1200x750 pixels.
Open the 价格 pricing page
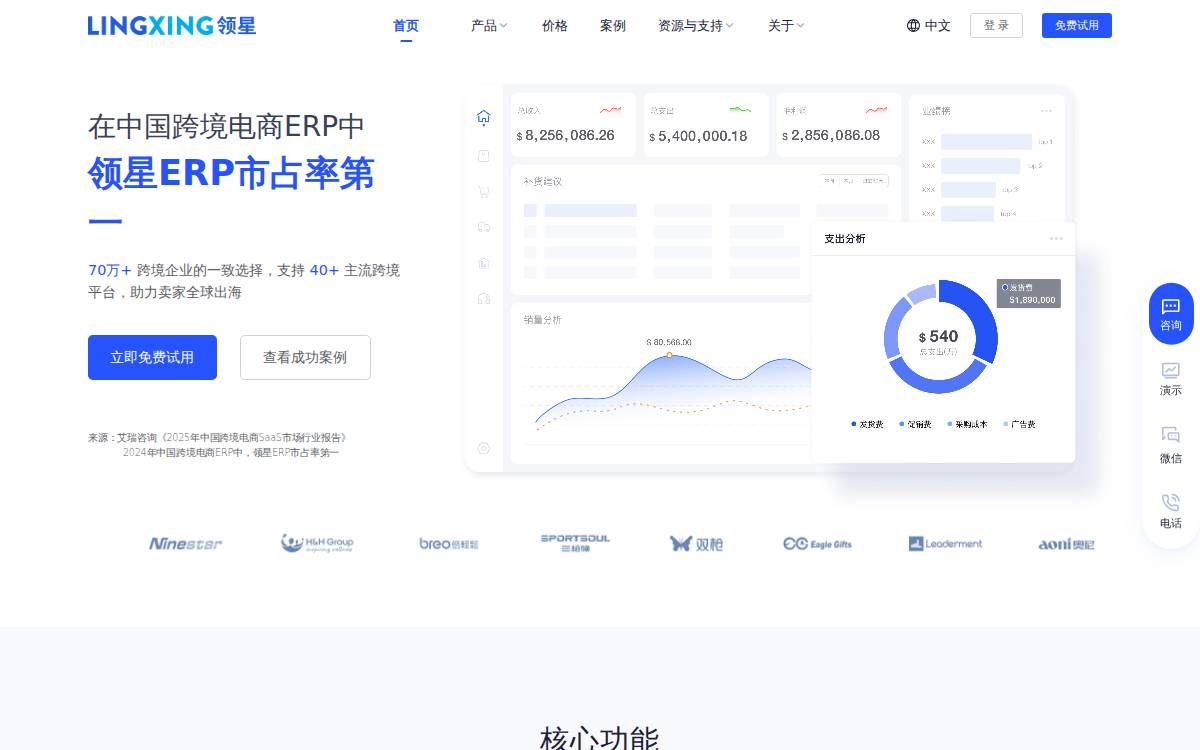pyautogui.click(x=555, y=26)
